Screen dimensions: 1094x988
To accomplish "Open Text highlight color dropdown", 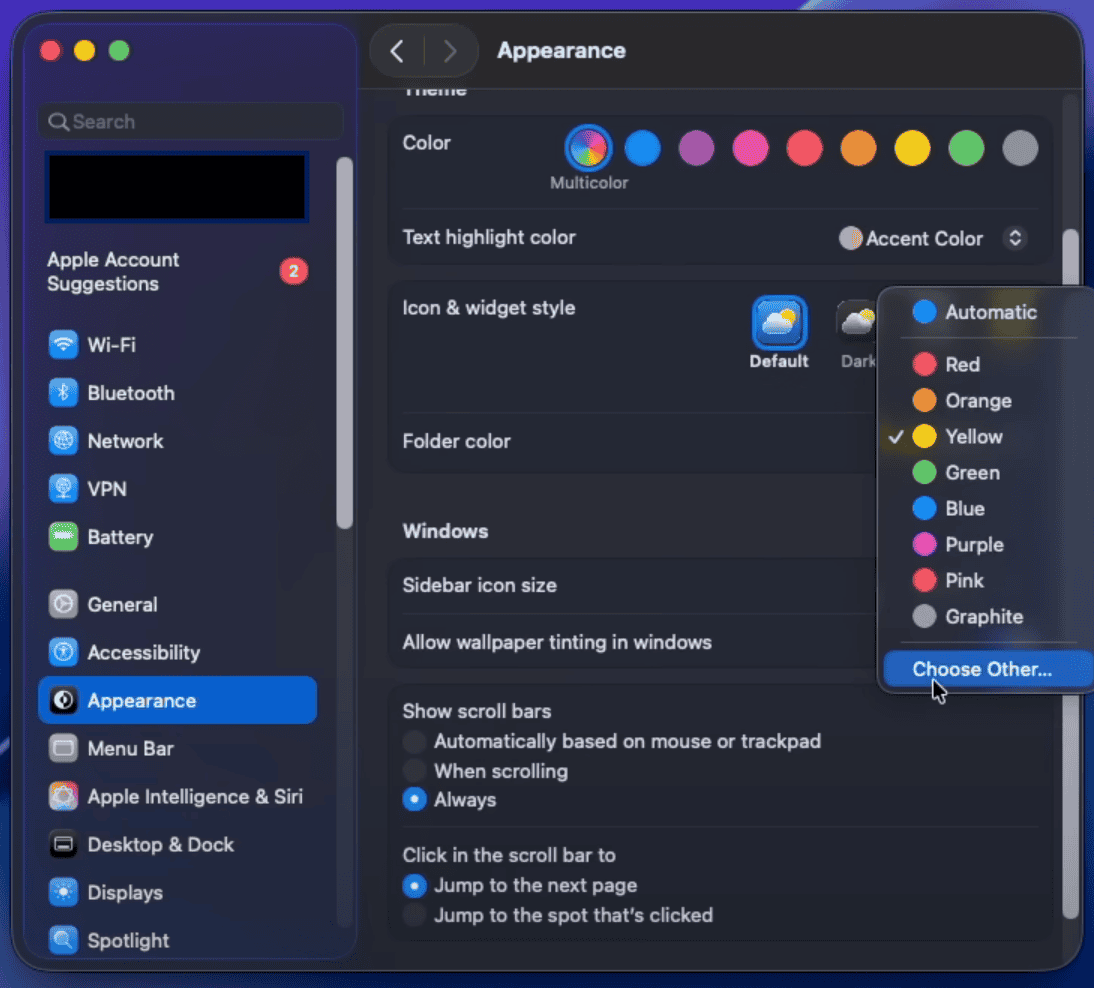I will coord(932,239).
